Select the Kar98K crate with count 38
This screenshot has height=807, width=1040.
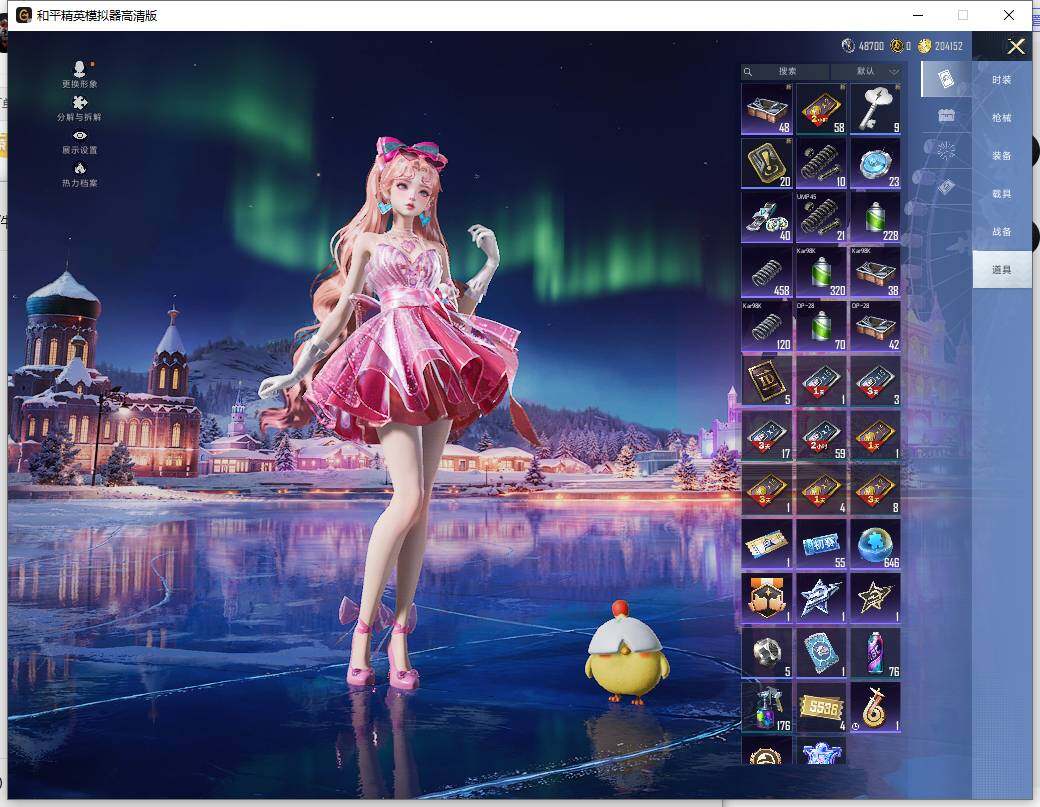[876, 272]
